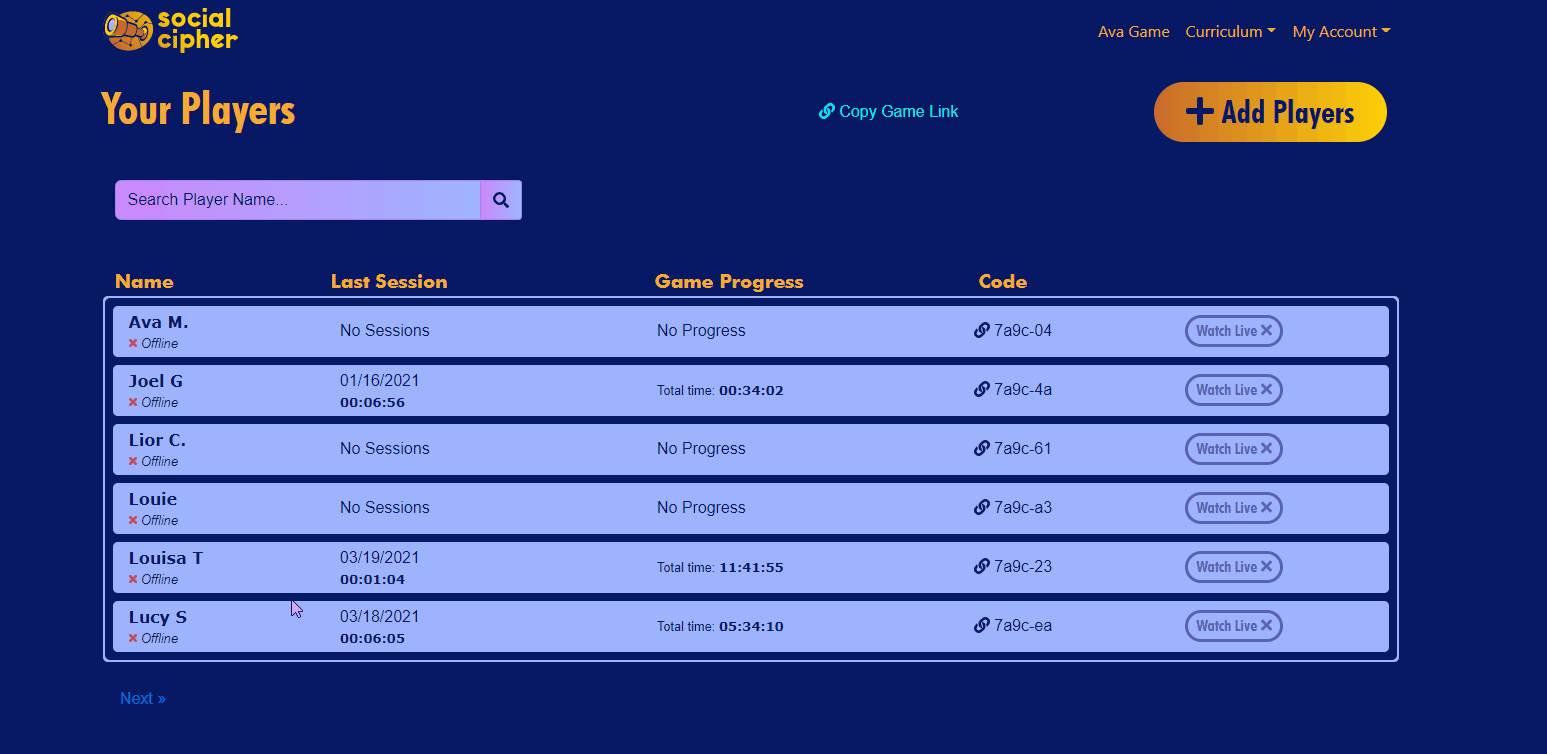
Task: Click the Code column header
Action: [x=1003, y=282]
